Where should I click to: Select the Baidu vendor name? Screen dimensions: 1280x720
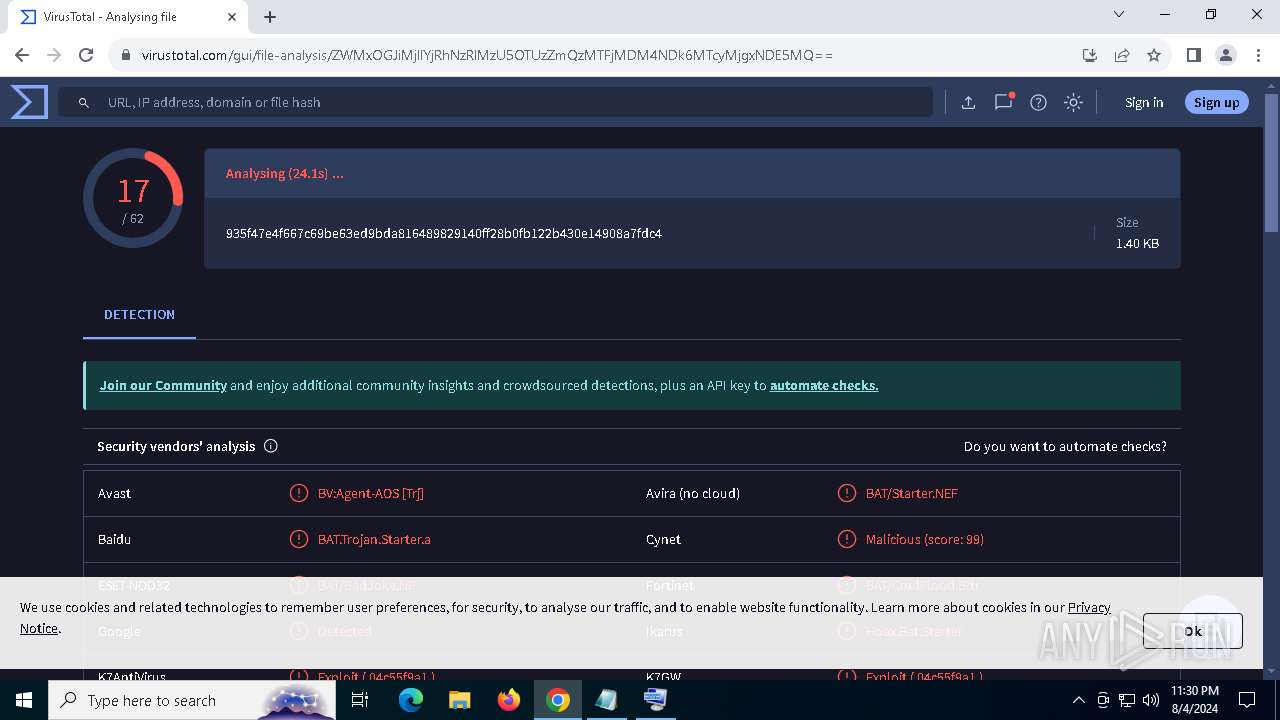pyautogui.click(x=114, y=539)
